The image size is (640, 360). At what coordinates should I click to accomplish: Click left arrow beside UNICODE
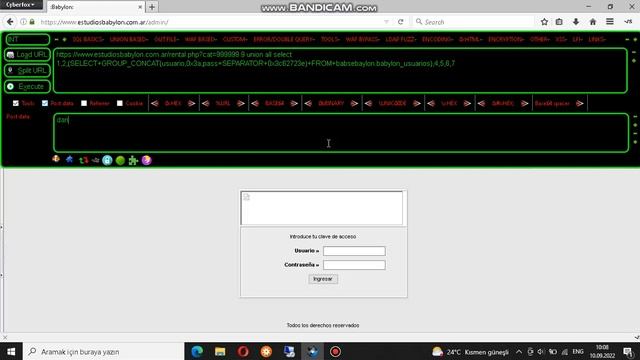pos(369,104)
